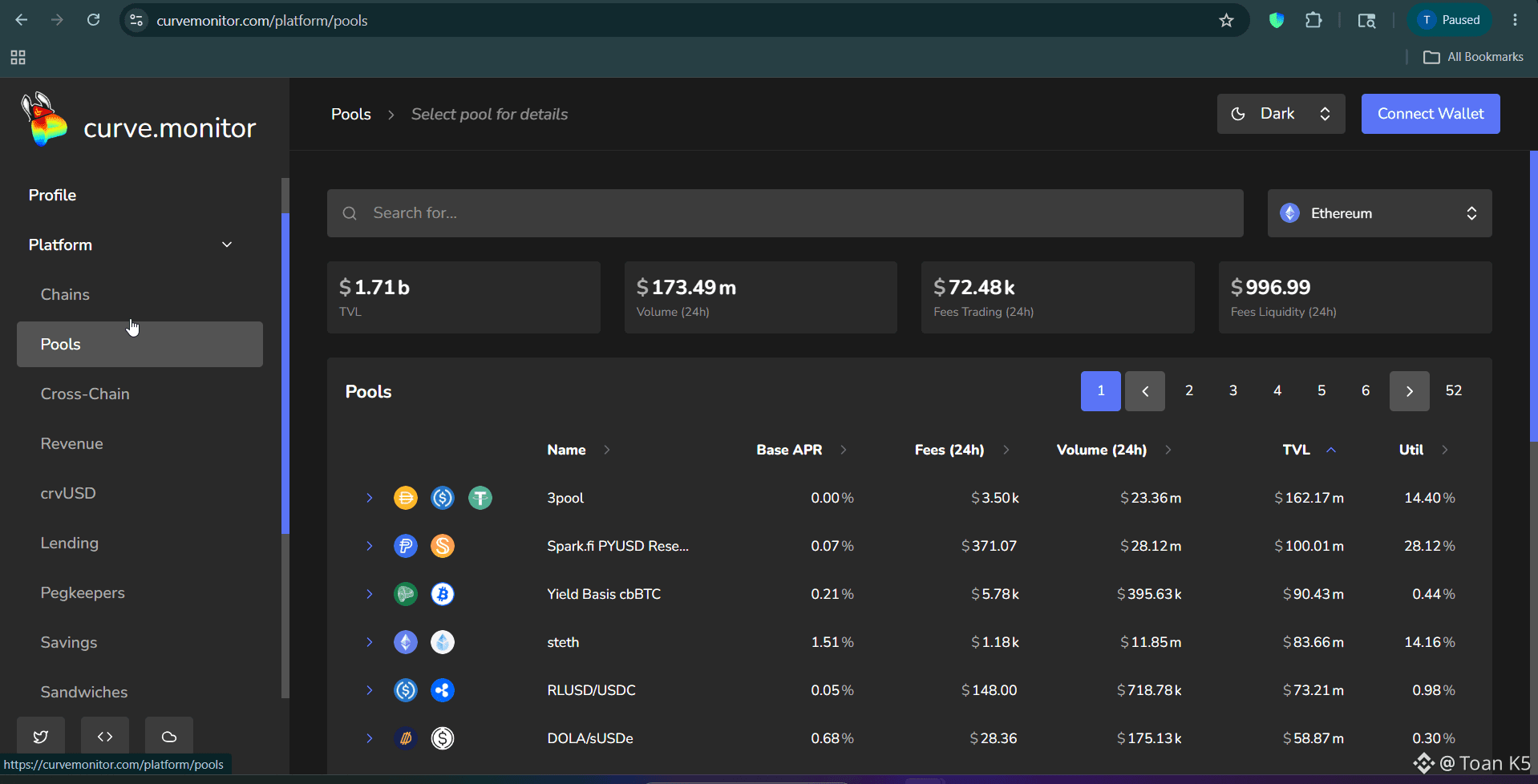Sort pools by Base APR
This screenshot has height=784, width=1538.
click(801, 450)
